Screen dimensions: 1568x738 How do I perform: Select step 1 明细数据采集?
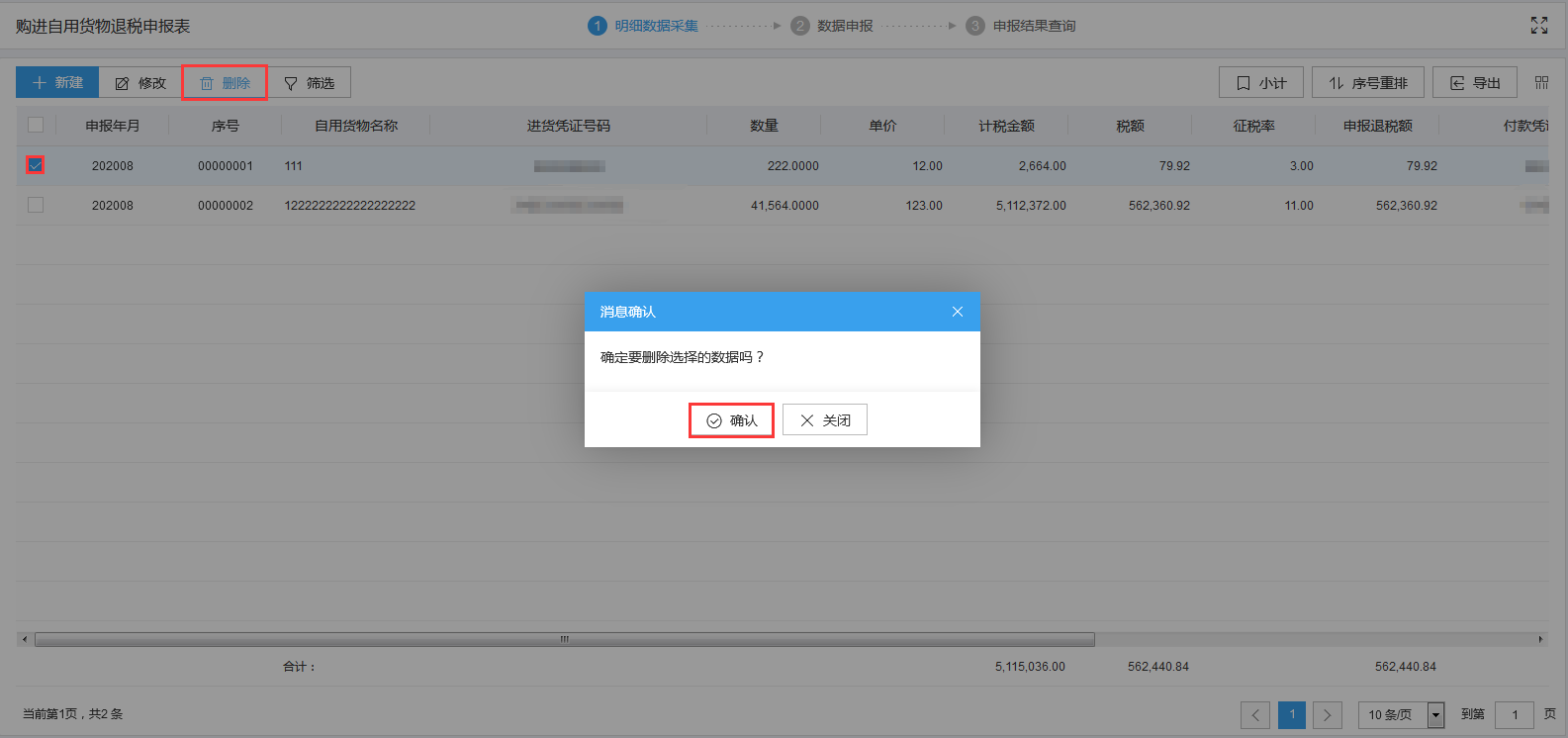643,26
